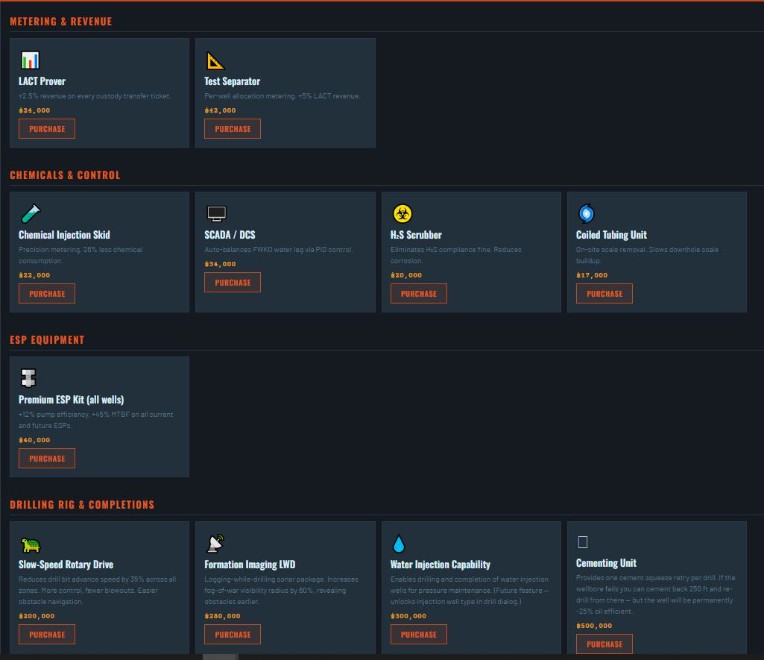Click the H₂S Scrubber title
764x660 pixels.
tap(416, 235)
